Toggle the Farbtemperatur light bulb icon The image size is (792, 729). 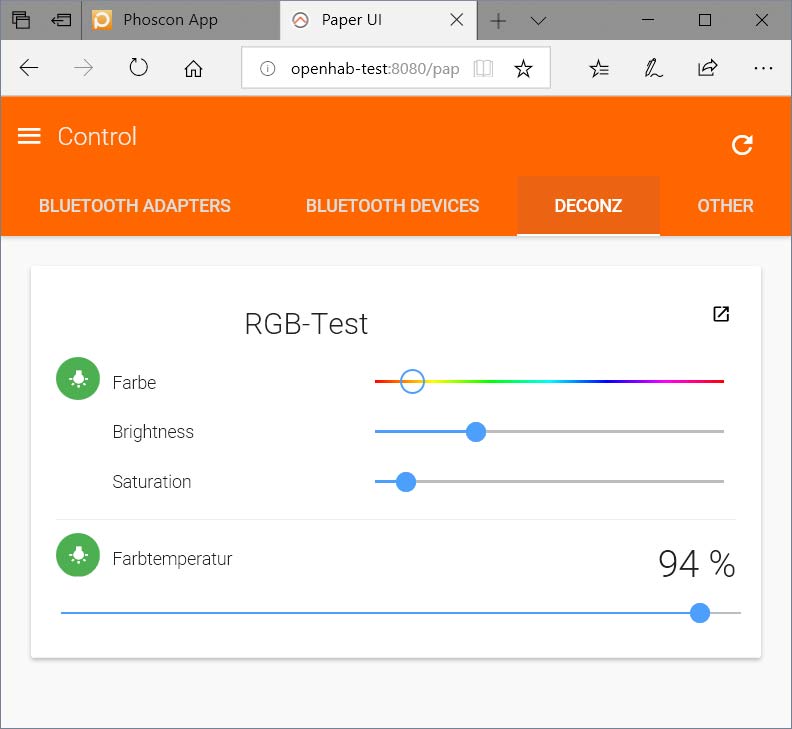pos(78,556)
